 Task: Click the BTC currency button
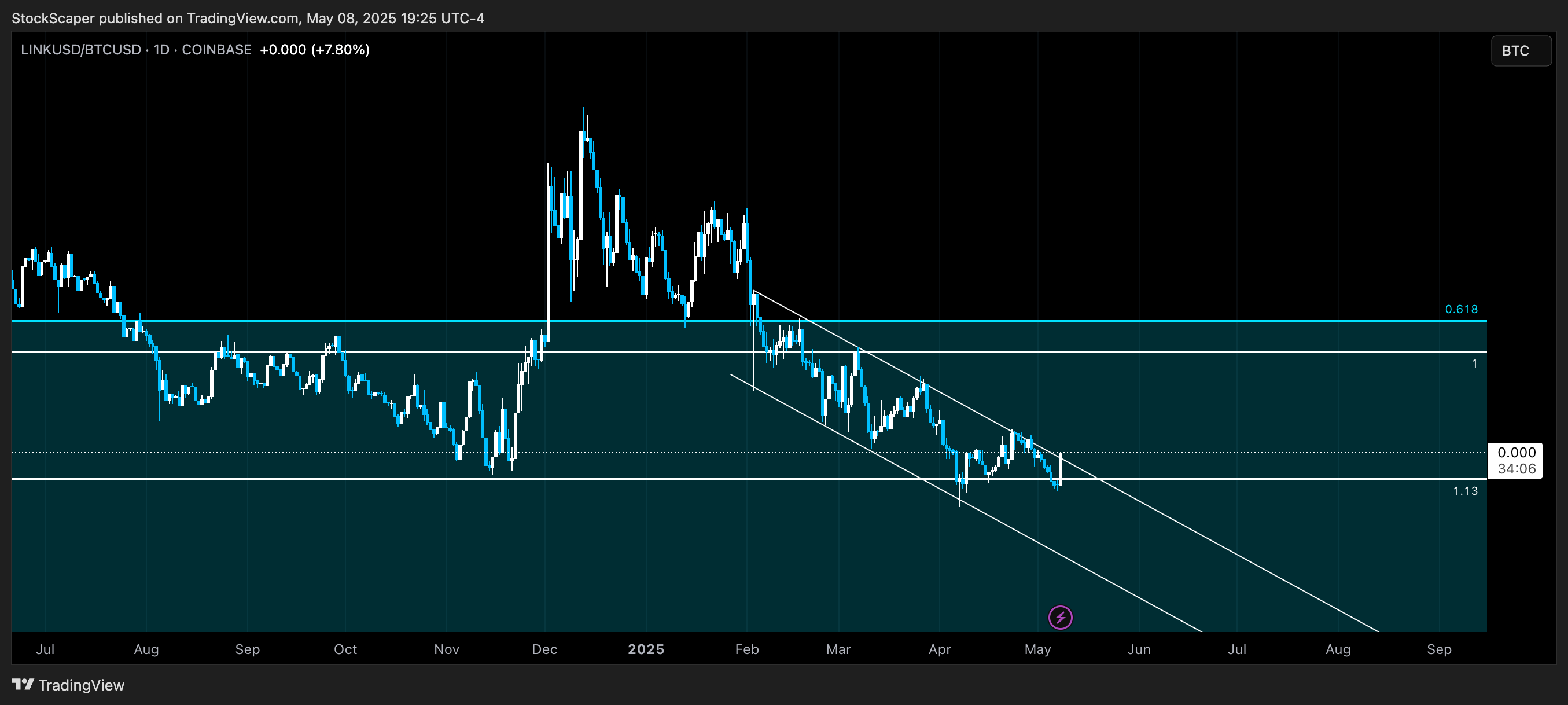coord(1521,50)
